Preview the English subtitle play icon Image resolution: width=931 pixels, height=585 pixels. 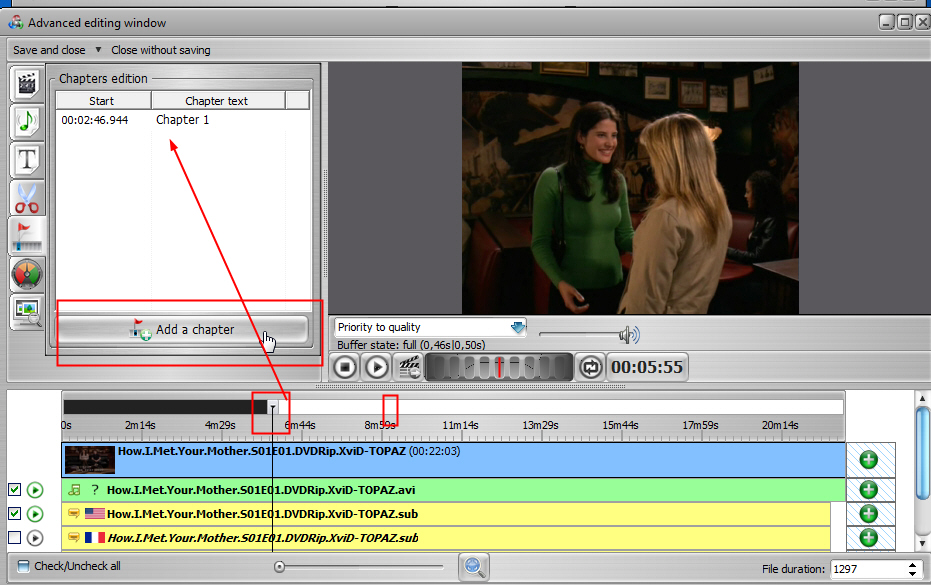[x=35, y=514]
